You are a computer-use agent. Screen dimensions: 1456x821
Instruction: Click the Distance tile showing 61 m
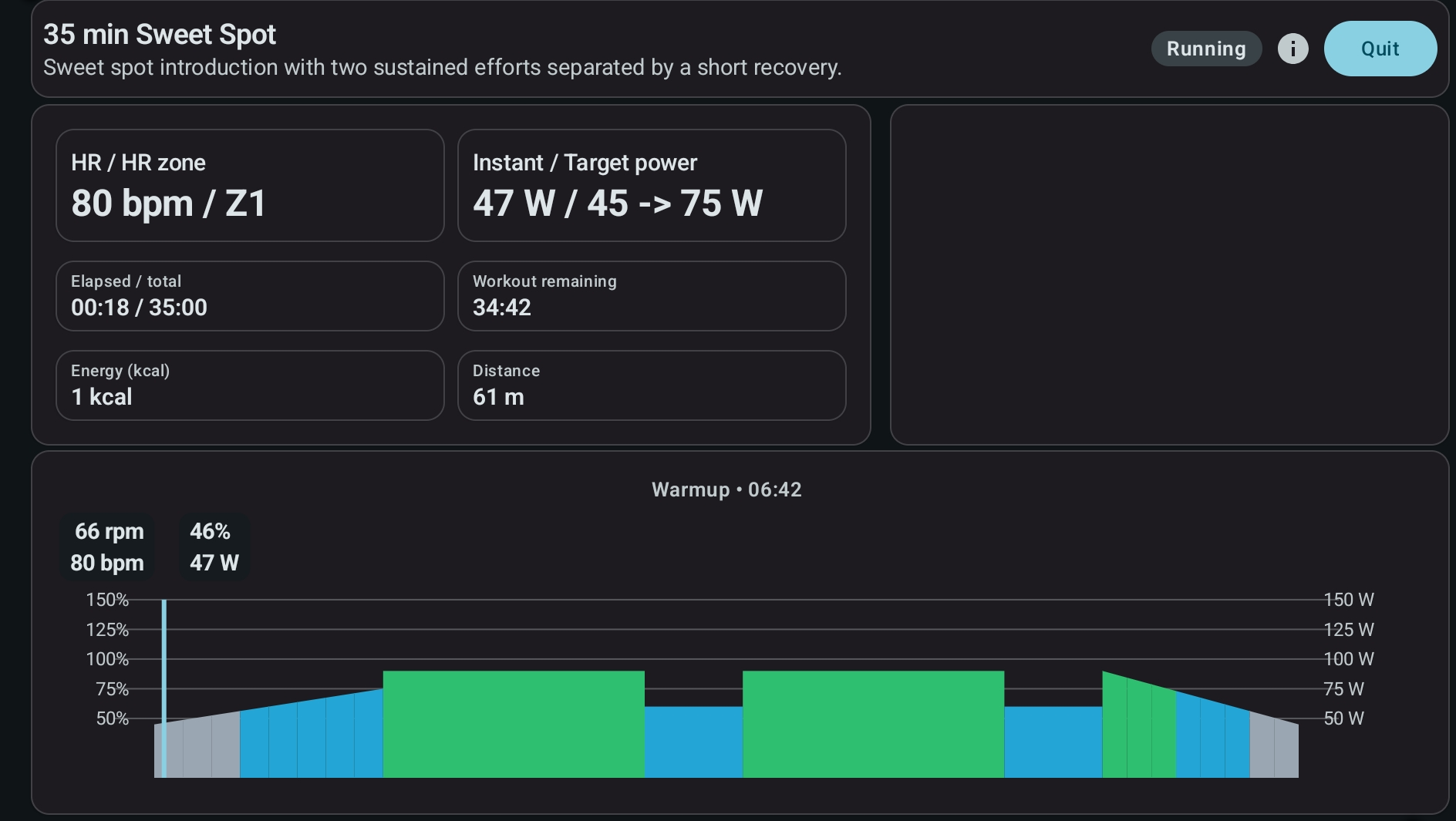(x=652, y=385)
